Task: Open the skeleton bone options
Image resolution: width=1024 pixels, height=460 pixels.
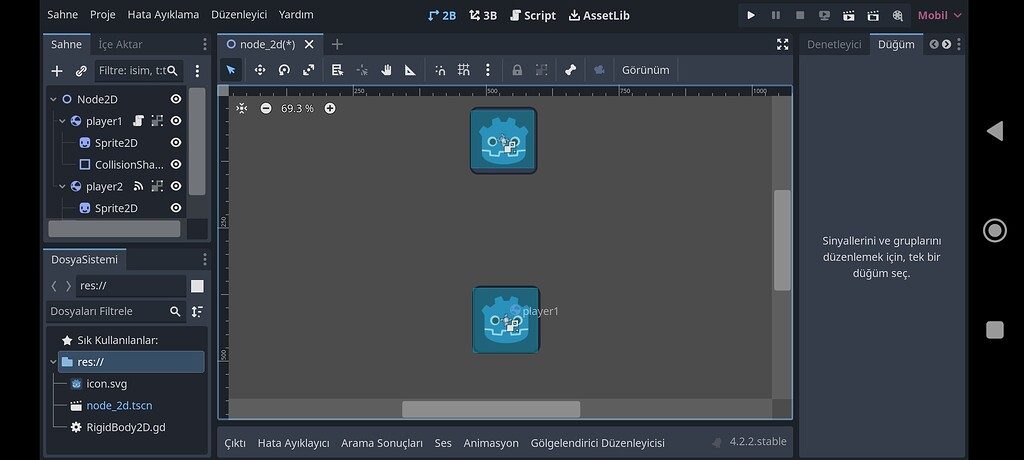Action: (570, 70)
